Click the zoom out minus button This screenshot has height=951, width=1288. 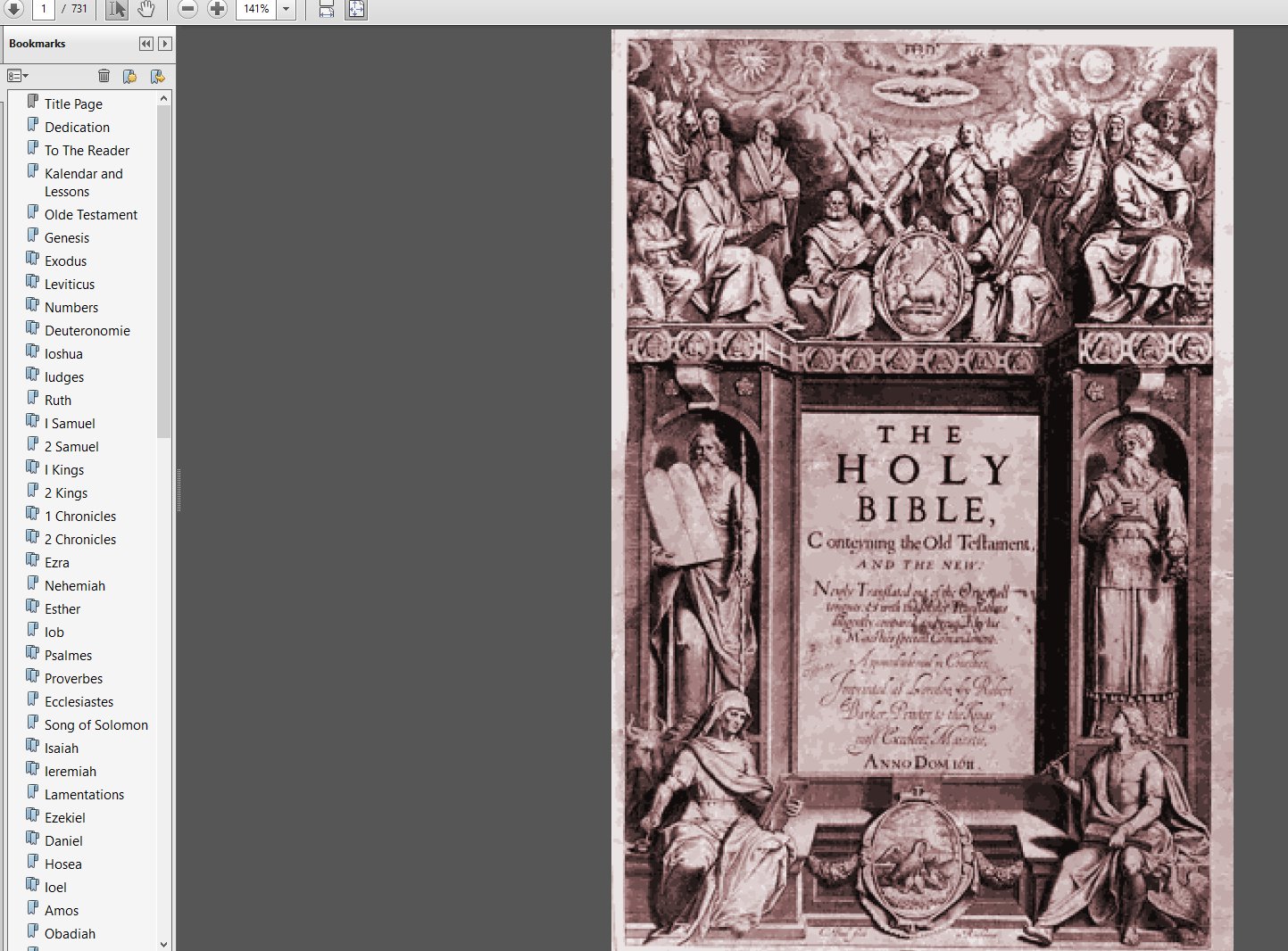pyautogui.click(x=187, y=9)
